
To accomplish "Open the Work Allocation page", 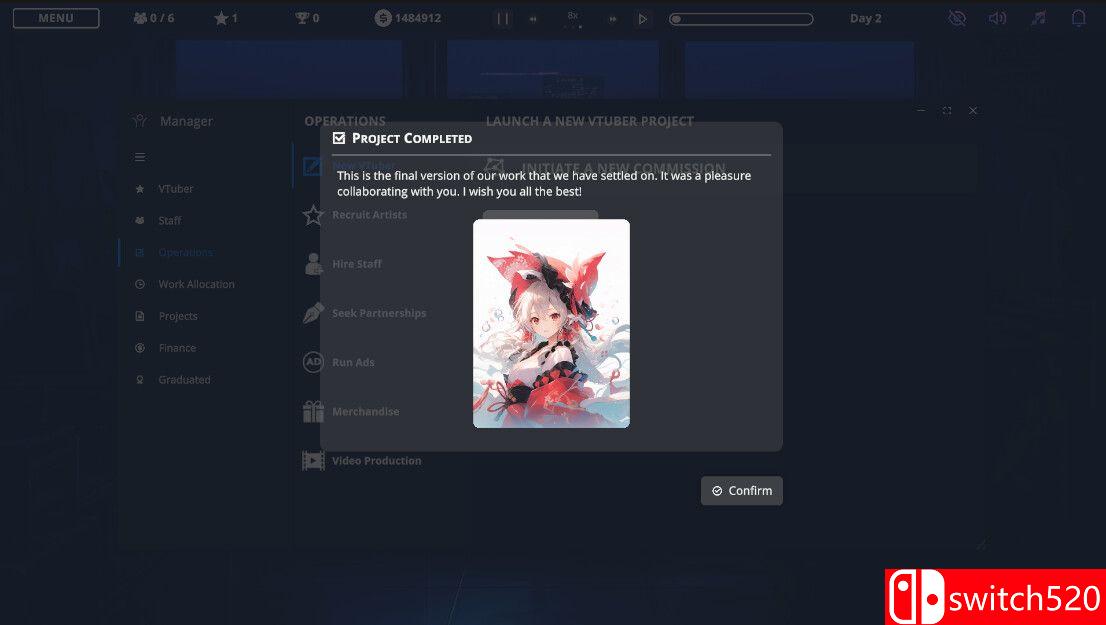I will 195,284.
